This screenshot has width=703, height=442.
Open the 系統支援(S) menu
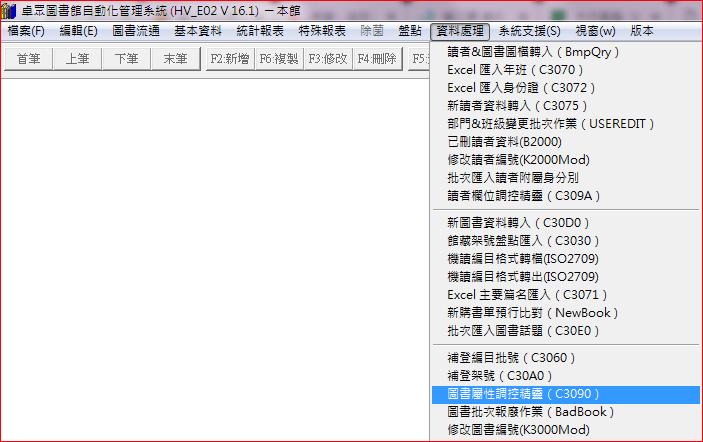(529, 31)
